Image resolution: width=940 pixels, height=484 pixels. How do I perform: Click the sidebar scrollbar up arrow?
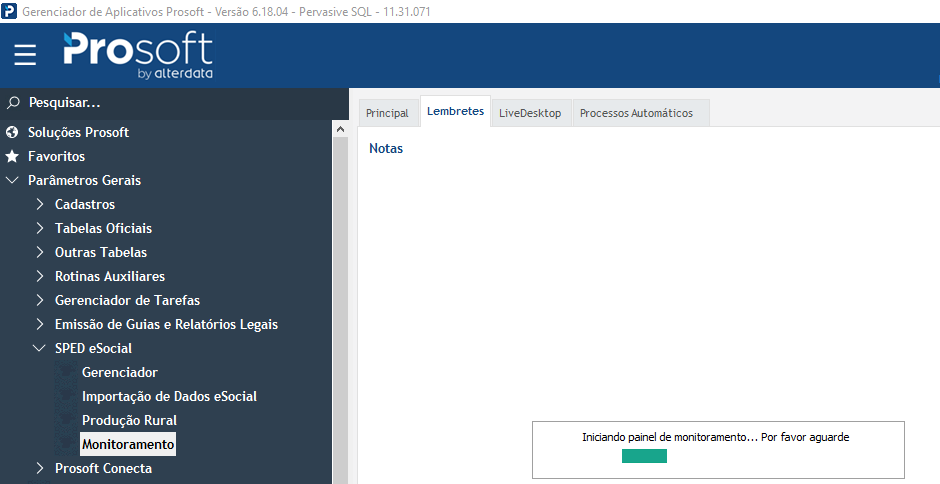(x=340, y=129)
